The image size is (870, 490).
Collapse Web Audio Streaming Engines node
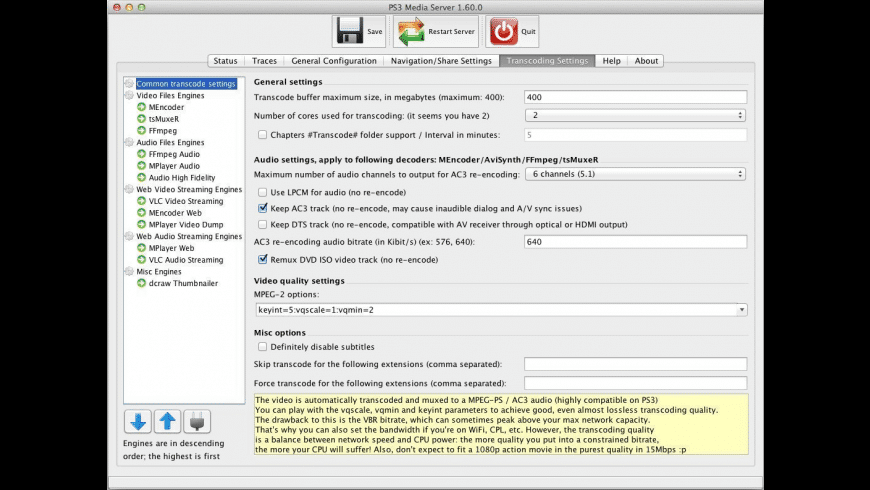(x=129, y=236)
